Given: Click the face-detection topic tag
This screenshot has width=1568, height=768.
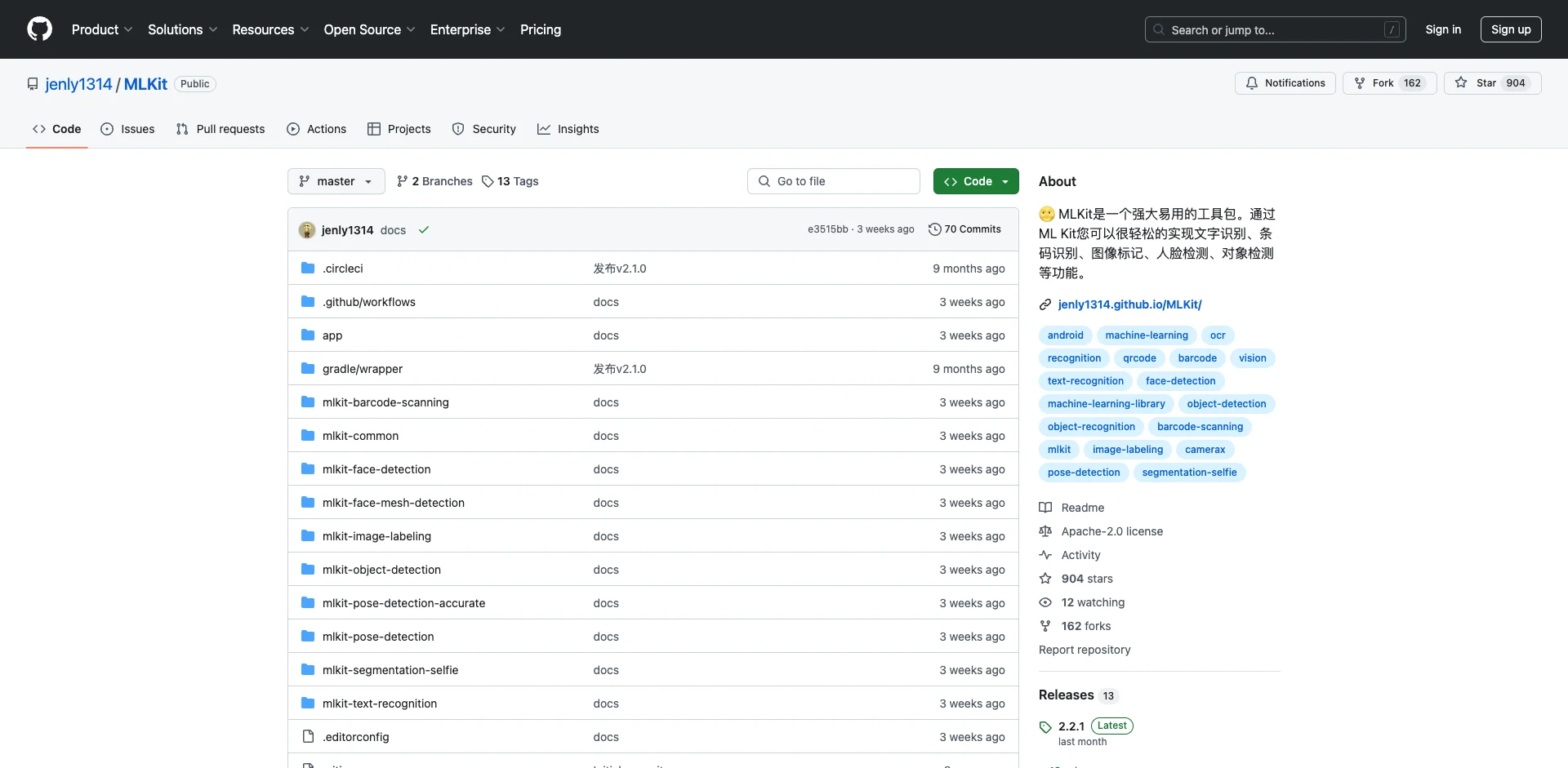Looking at the screenshot, I should click(1180, 381).
